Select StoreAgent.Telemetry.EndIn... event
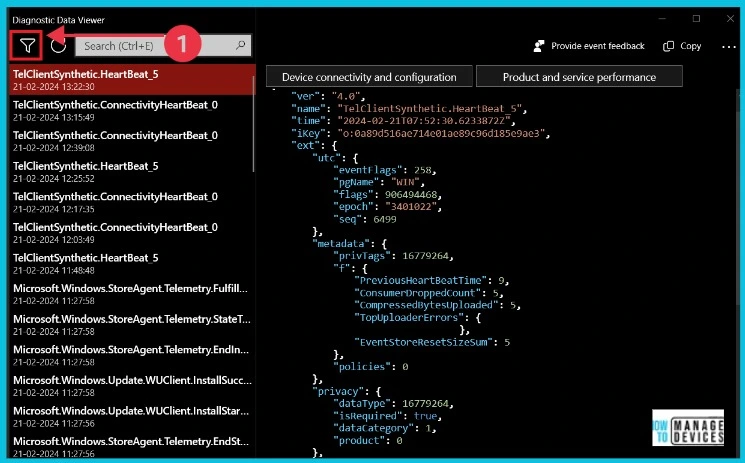This screenshot has height=463, width=745. [x=132, y=355]
